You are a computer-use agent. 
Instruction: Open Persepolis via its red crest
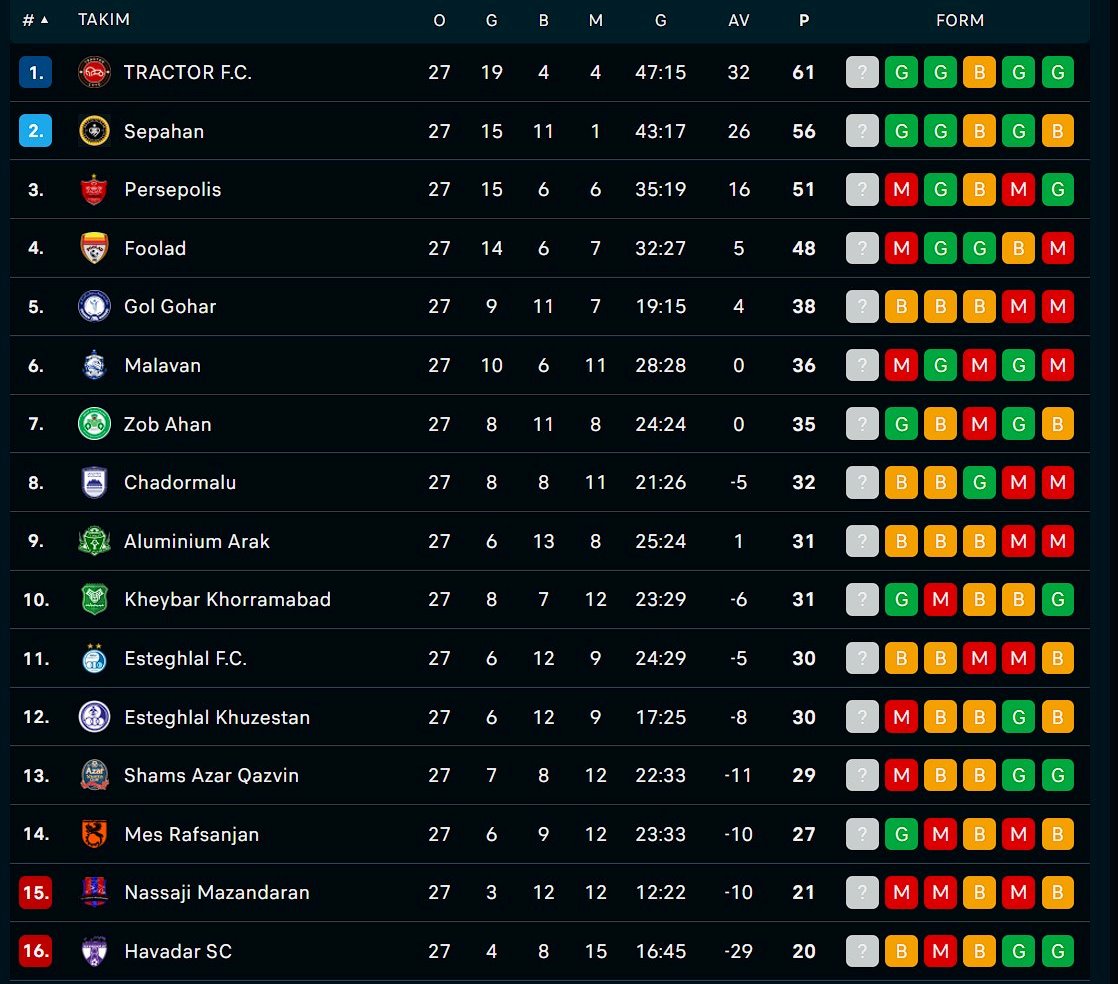coord(94,190)
